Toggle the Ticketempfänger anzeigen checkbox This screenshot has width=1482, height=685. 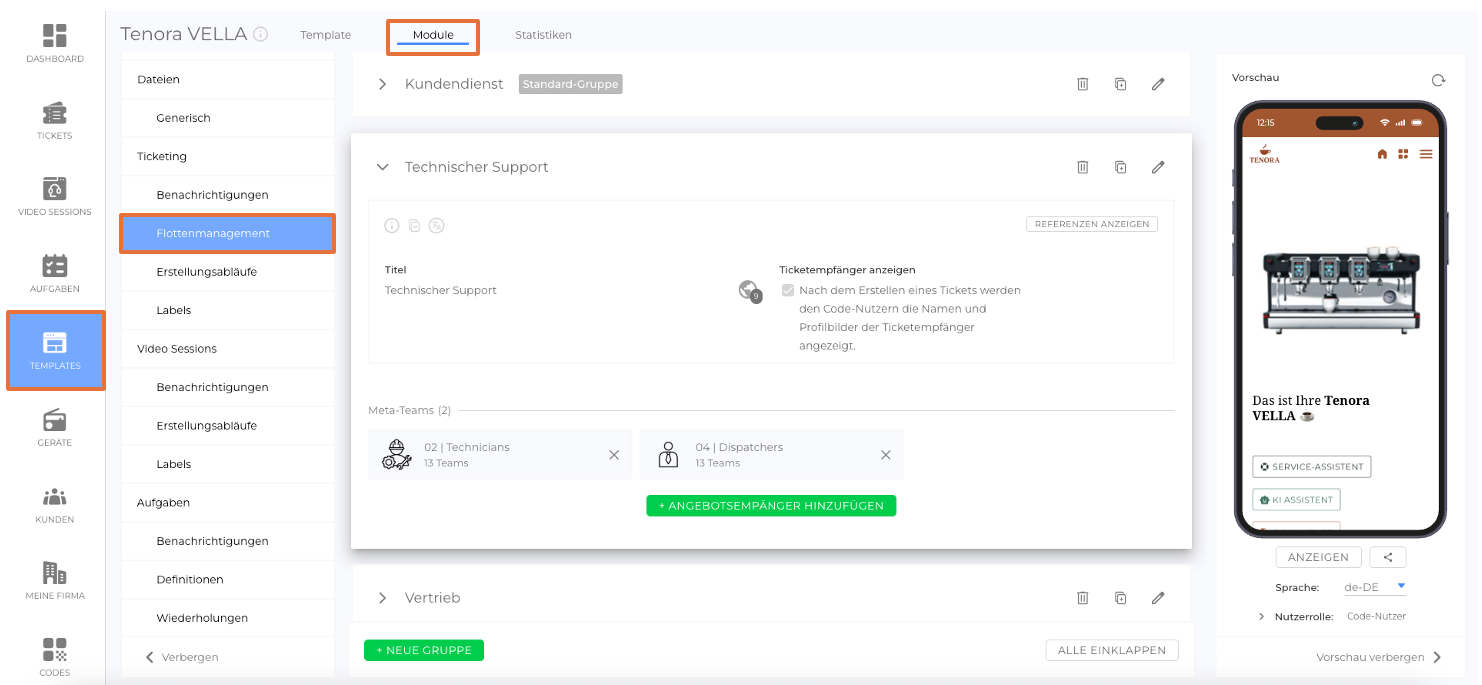(788, 291)
